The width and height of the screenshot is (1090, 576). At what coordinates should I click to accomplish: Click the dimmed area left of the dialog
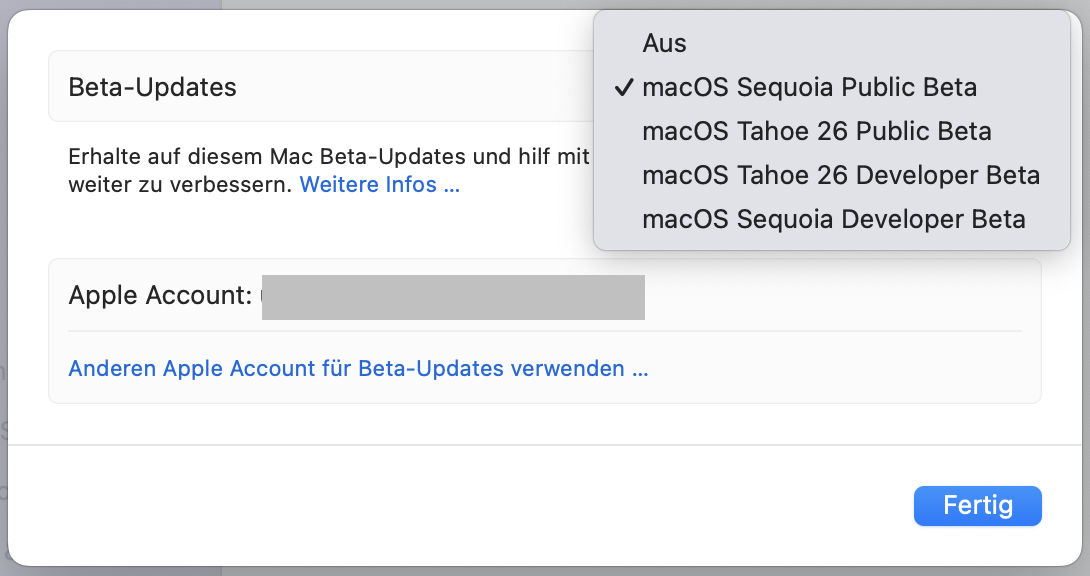[x=3, y=300]
